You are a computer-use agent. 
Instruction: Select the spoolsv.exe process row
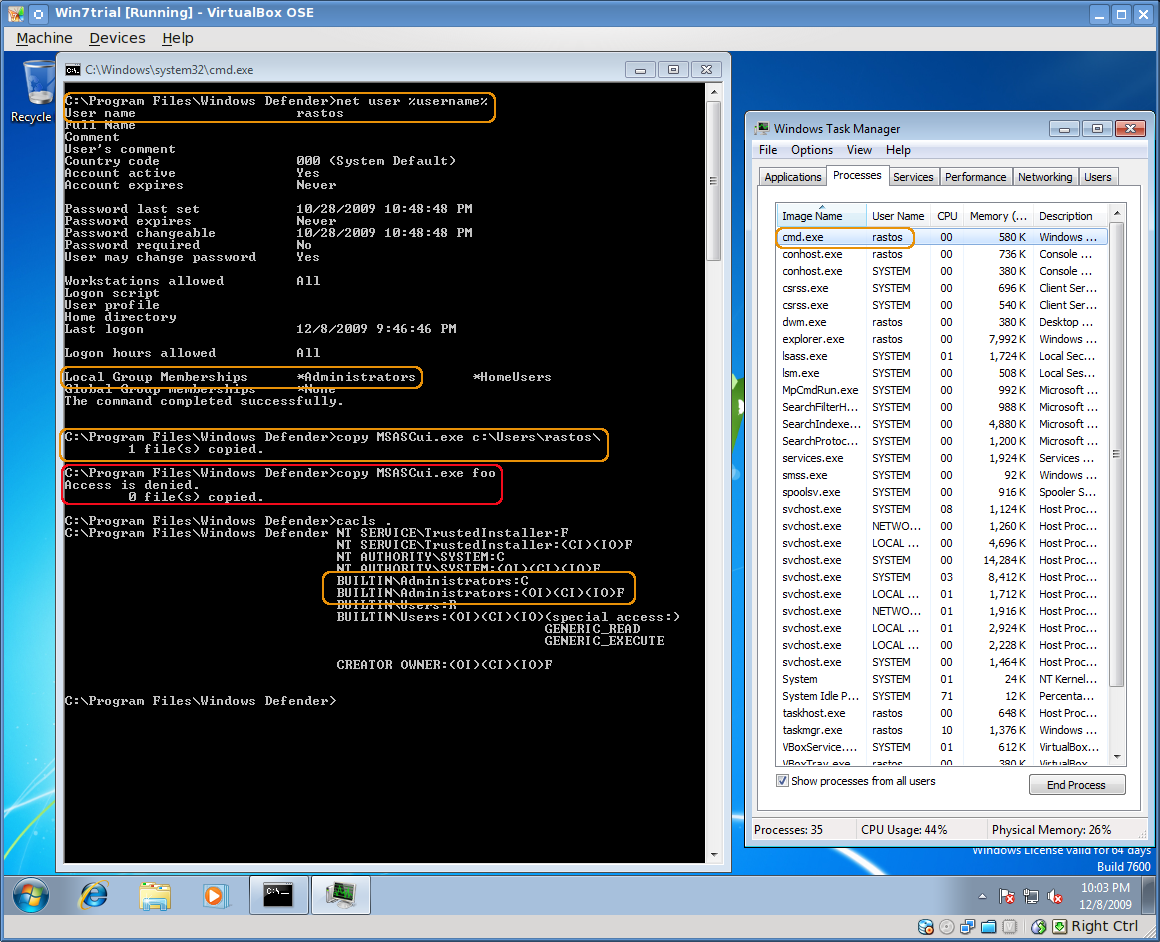click(942, 492)
